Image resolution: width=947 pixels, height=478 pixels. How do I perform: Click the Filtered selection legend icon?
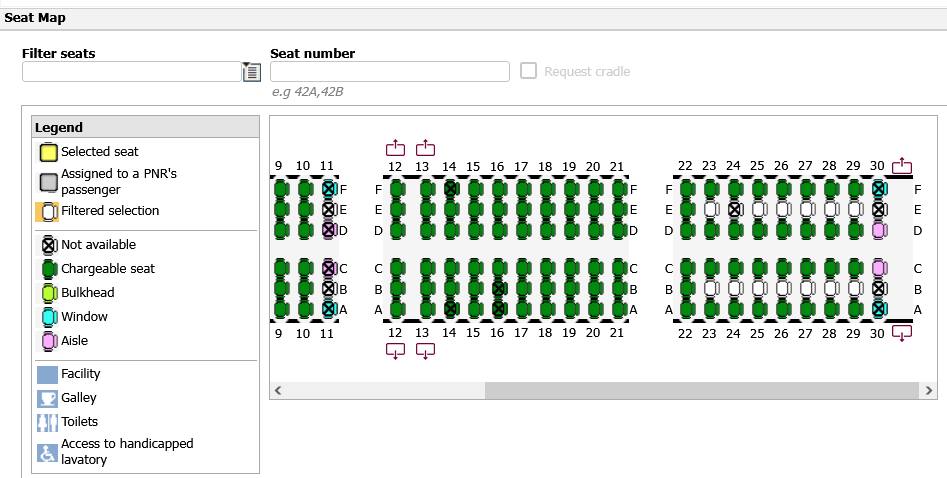click(x=47, y=212)
